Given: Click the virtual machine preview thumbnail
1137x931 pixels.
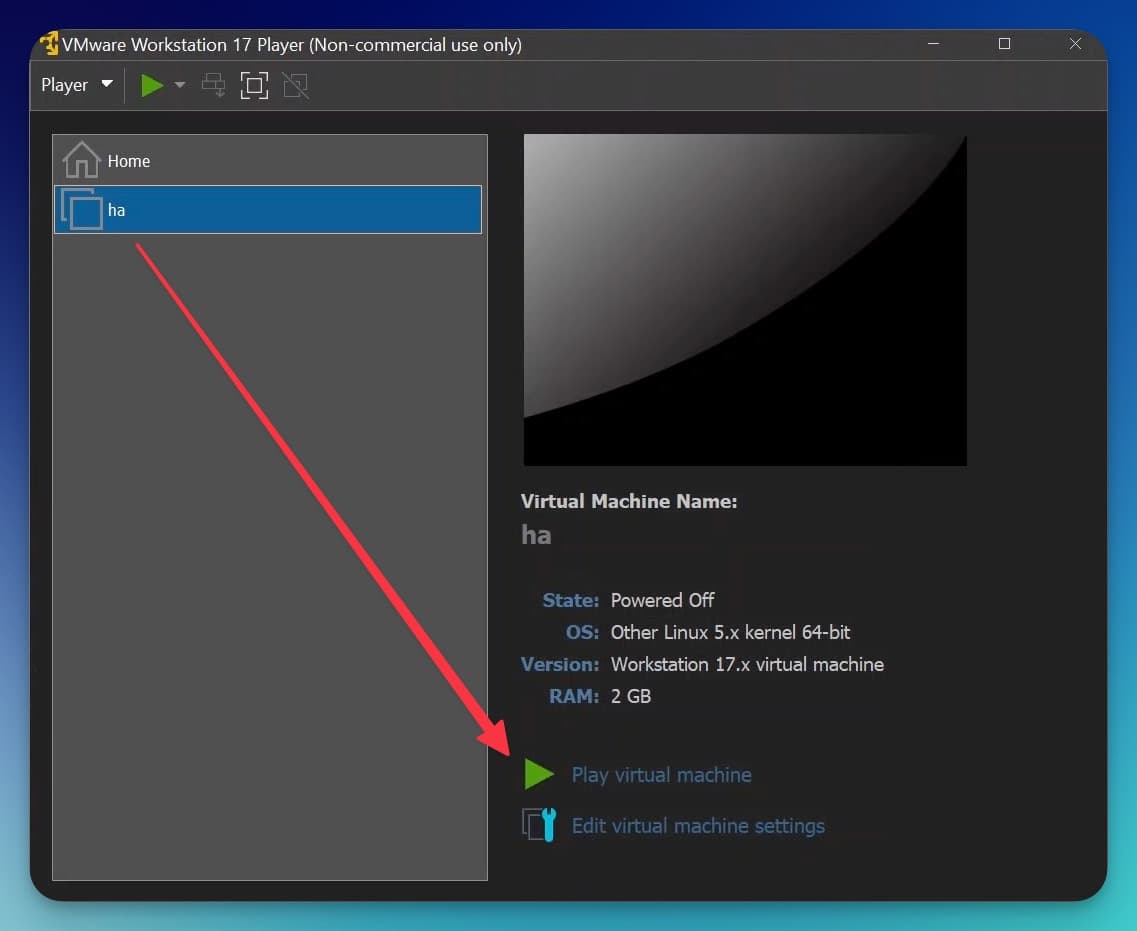Looking at the screenshot, I should click(745, 300).
